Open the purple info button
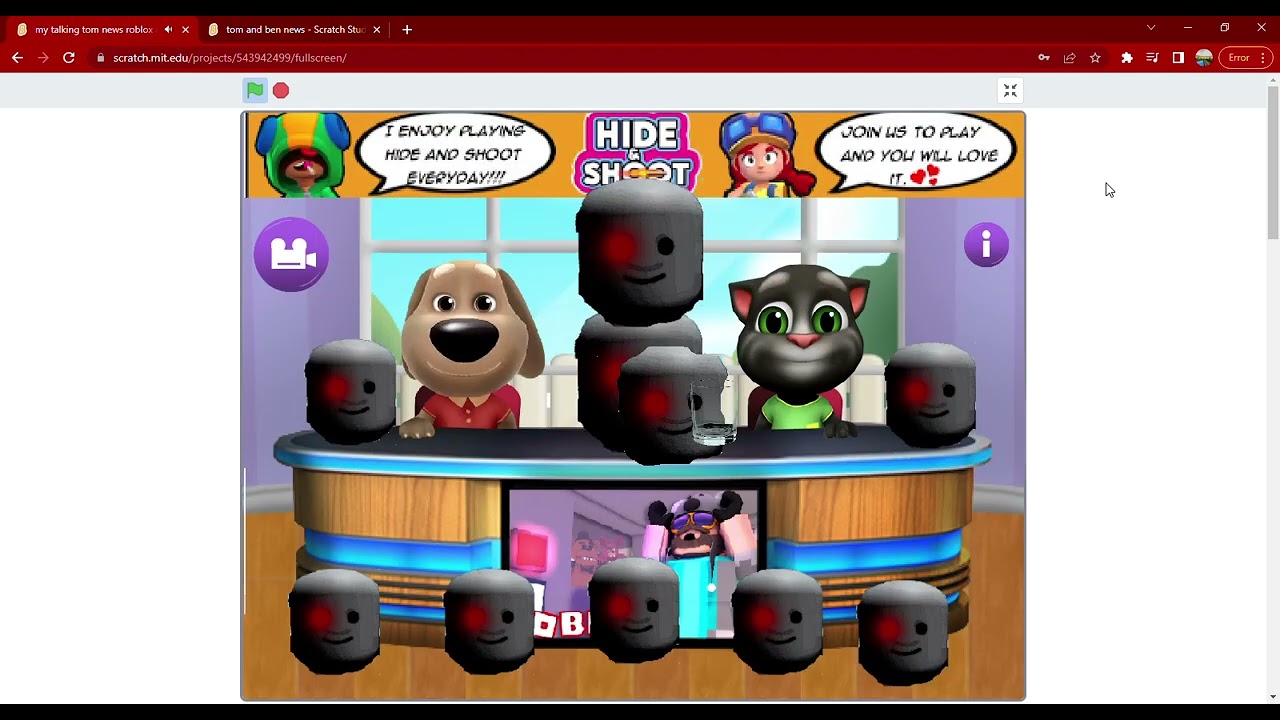 (x=986, y=245)
